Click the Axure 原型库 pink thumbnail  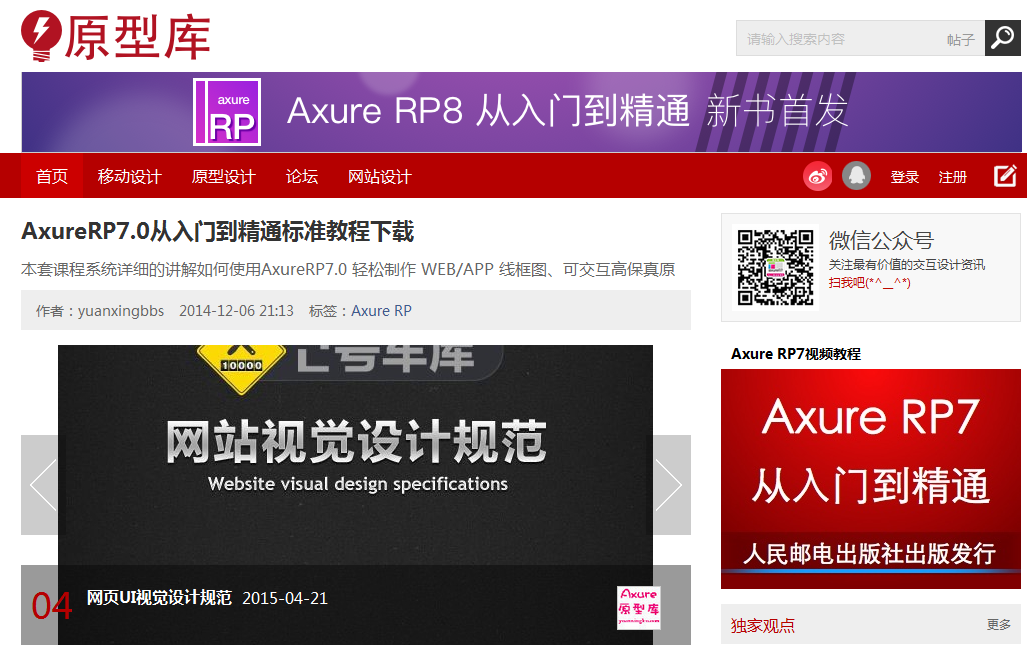(x=639, y=607)
